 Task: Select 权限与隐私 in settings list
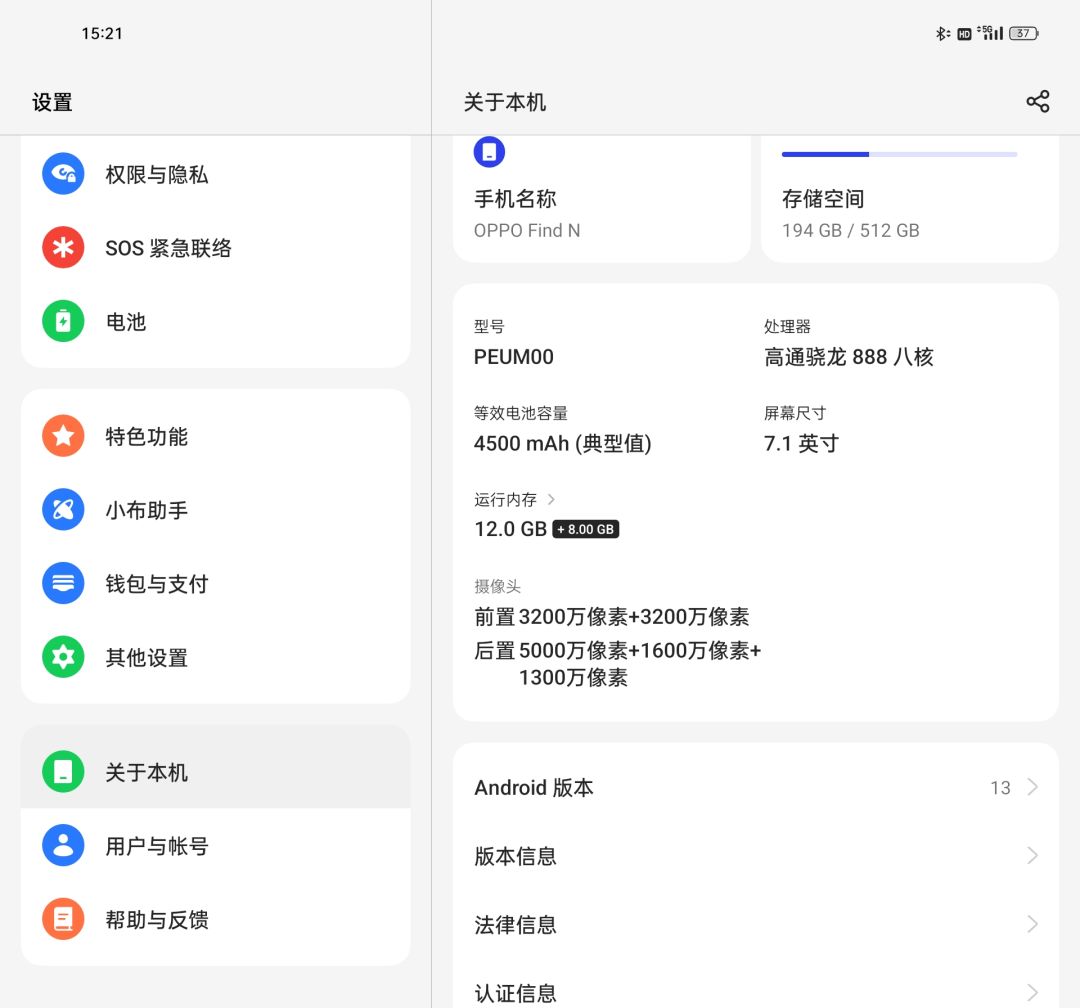pos(216,174)
